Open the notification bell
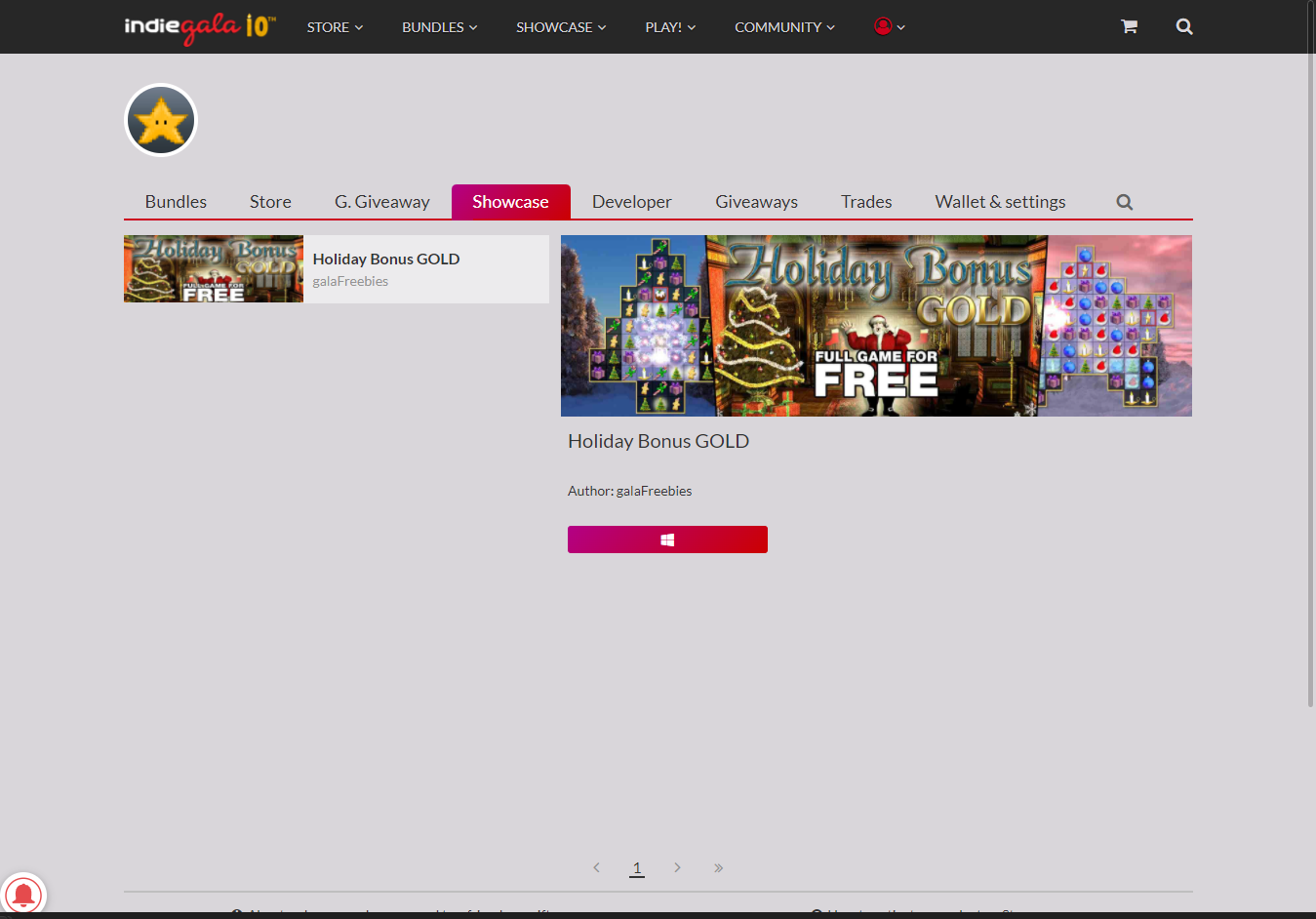This screenshot has height=919, width=1316. (x=22, y=895)
